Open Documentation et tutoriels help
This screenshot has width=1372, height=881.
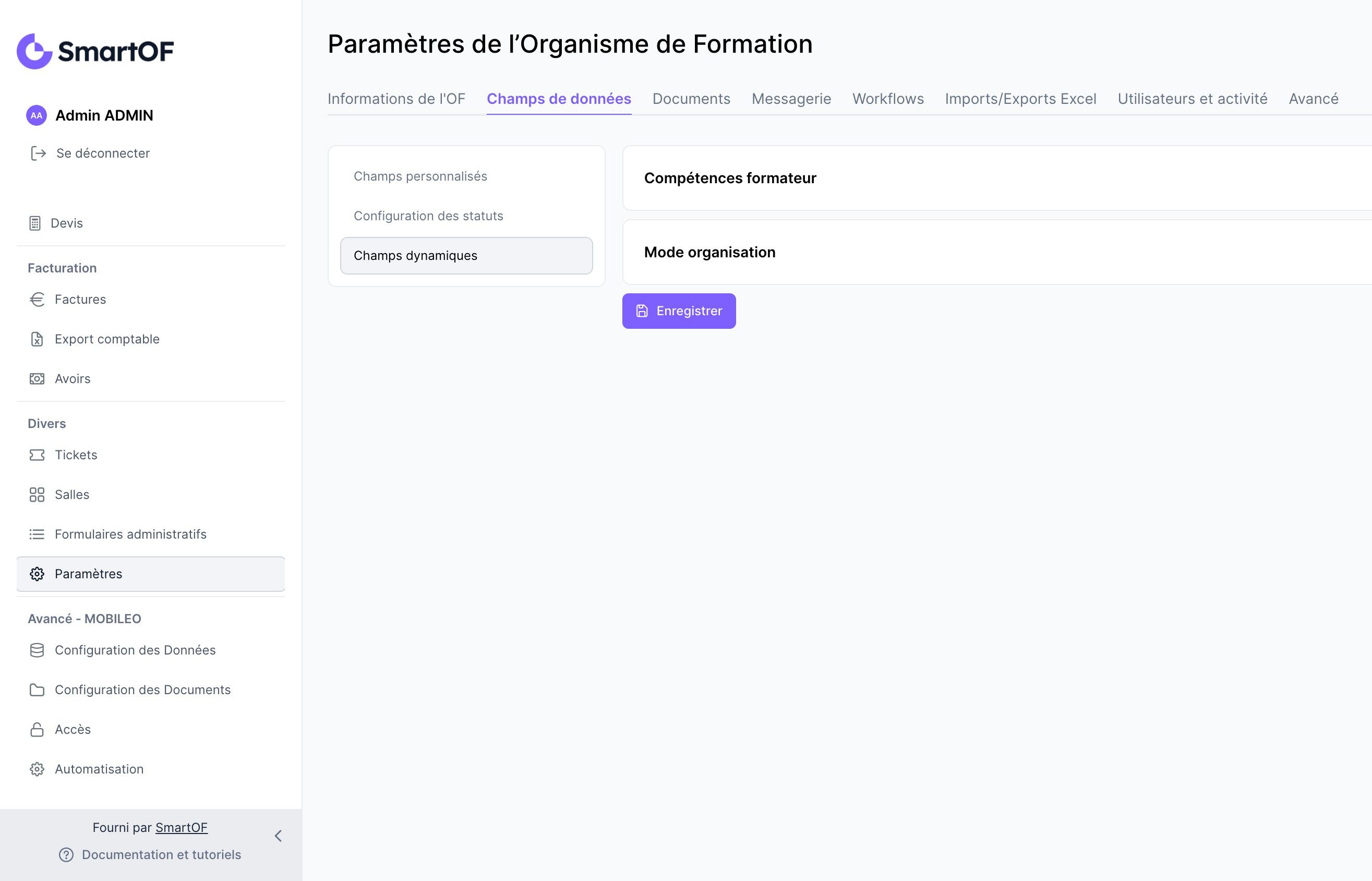161,855
